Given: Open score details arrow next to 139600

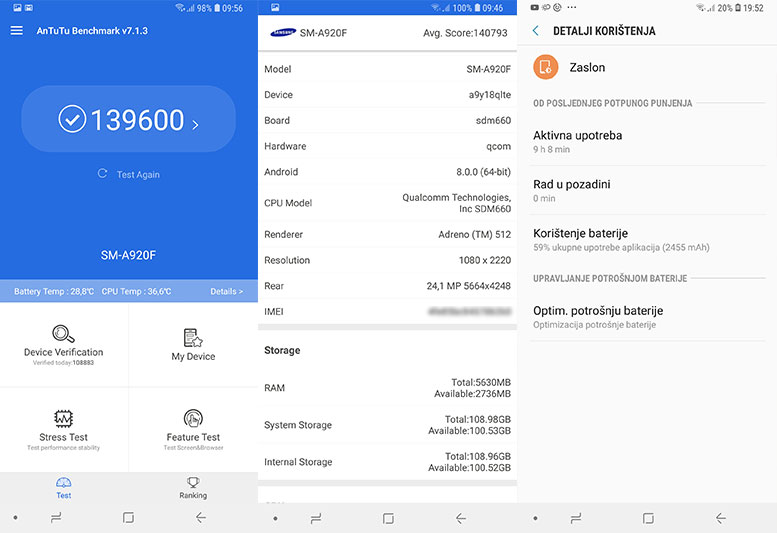Looking at the screenshot, I should pyautogui.click(x=195, y=124).
